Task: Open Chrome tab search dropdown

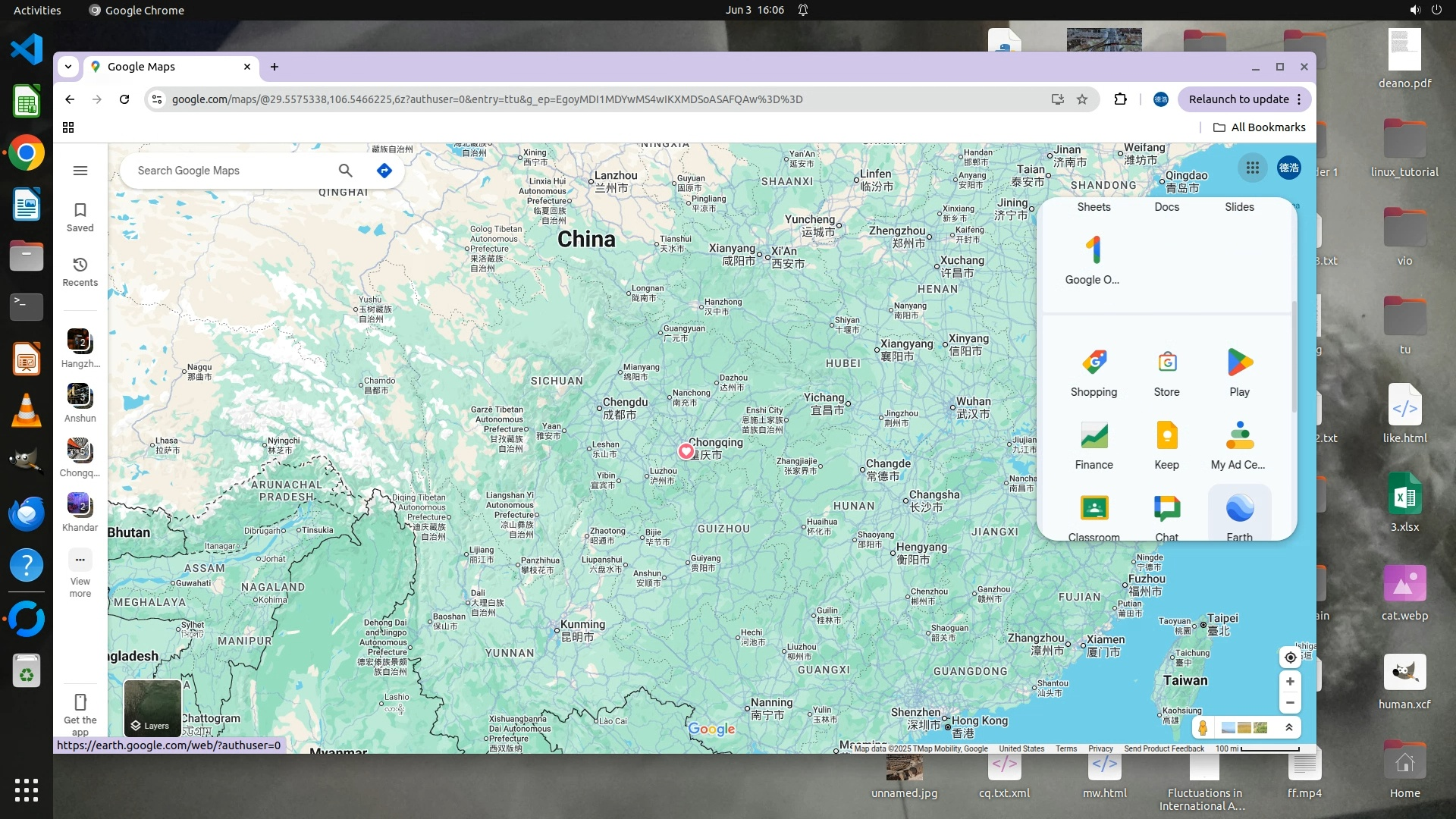Action: 68,67
